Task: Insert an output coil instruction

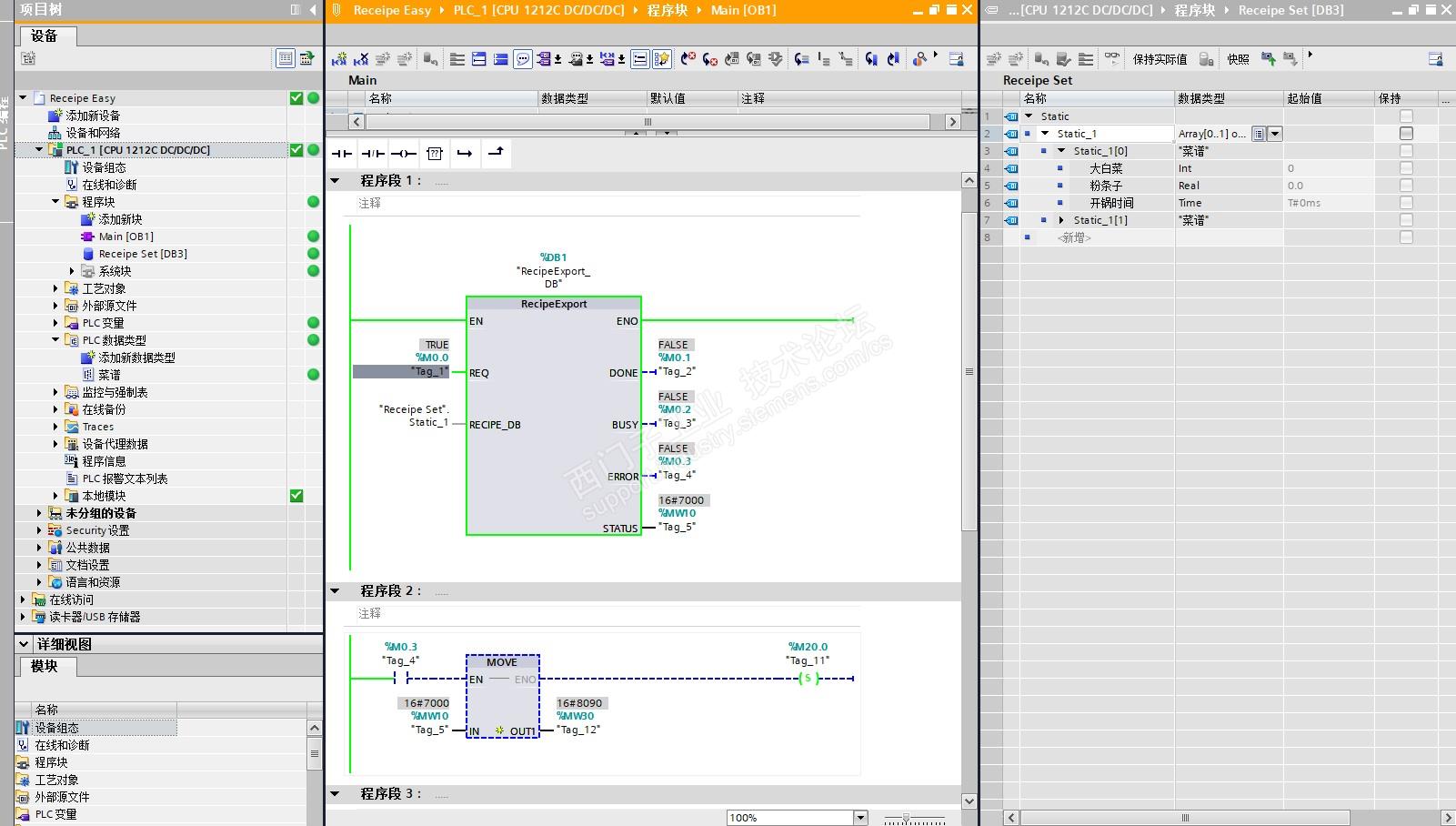Action: (x=404, y=154)
